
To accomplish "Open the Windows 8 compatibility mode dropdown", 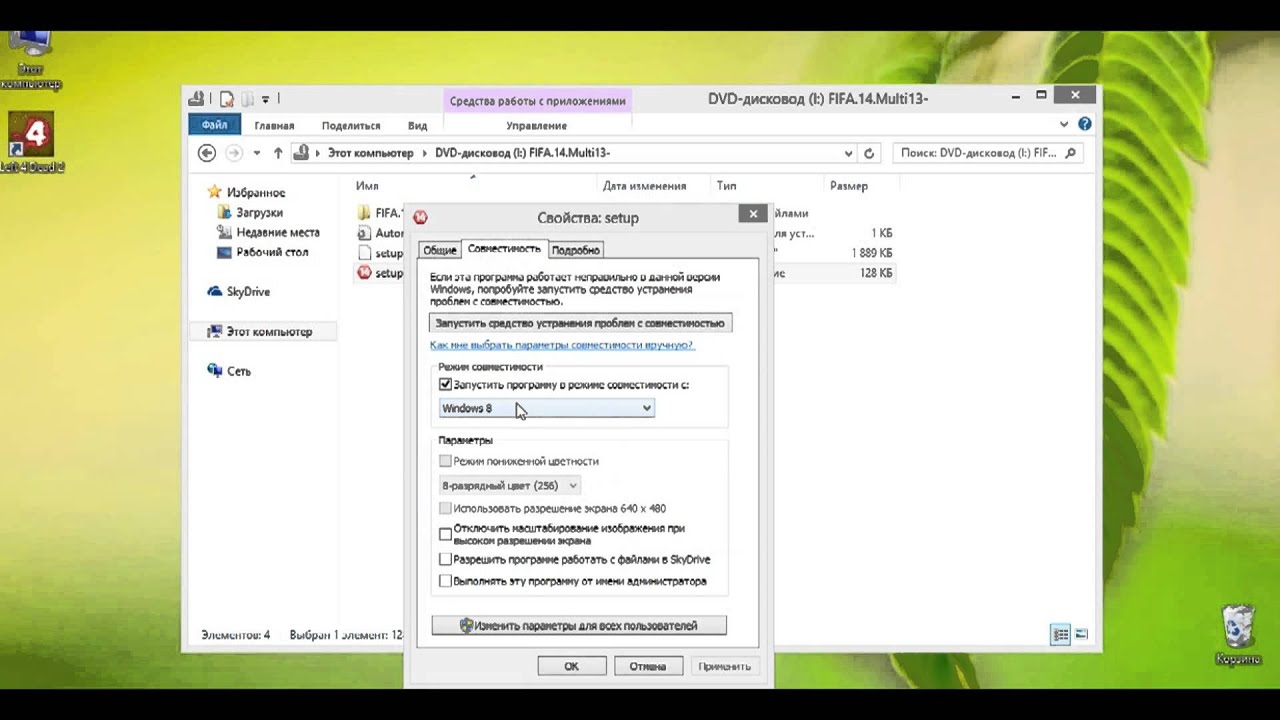I will [546, 408].
